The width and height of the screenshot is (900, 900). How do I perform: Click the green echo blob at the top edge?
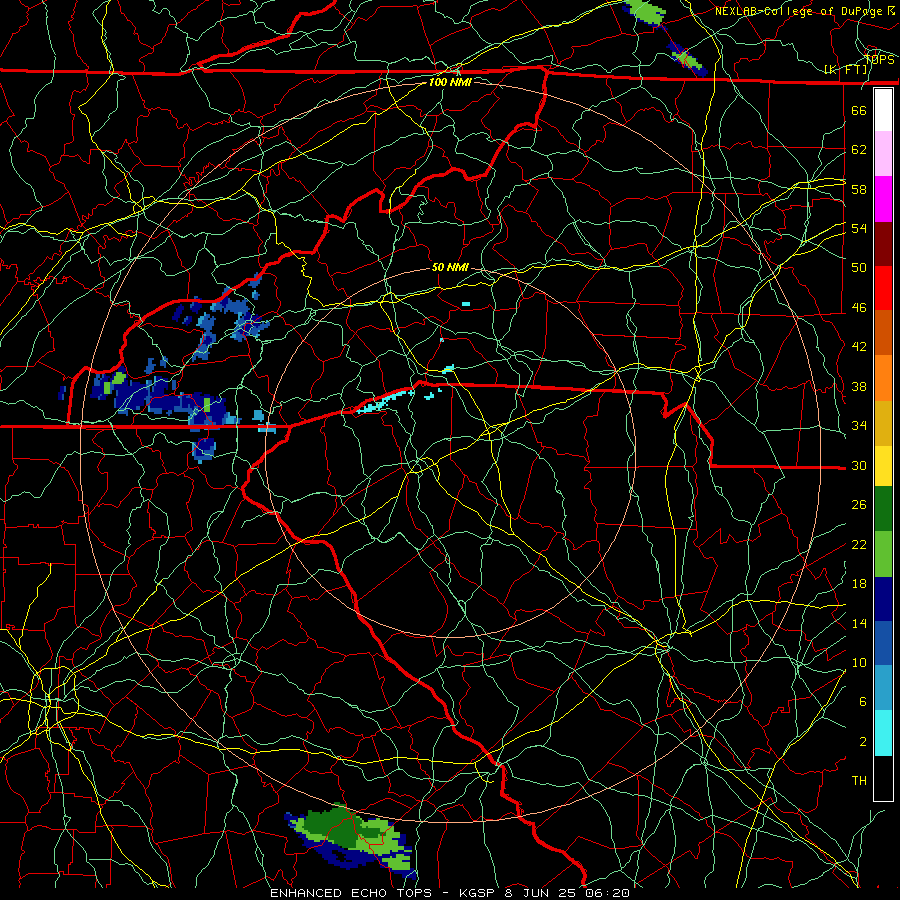(646, 11)
